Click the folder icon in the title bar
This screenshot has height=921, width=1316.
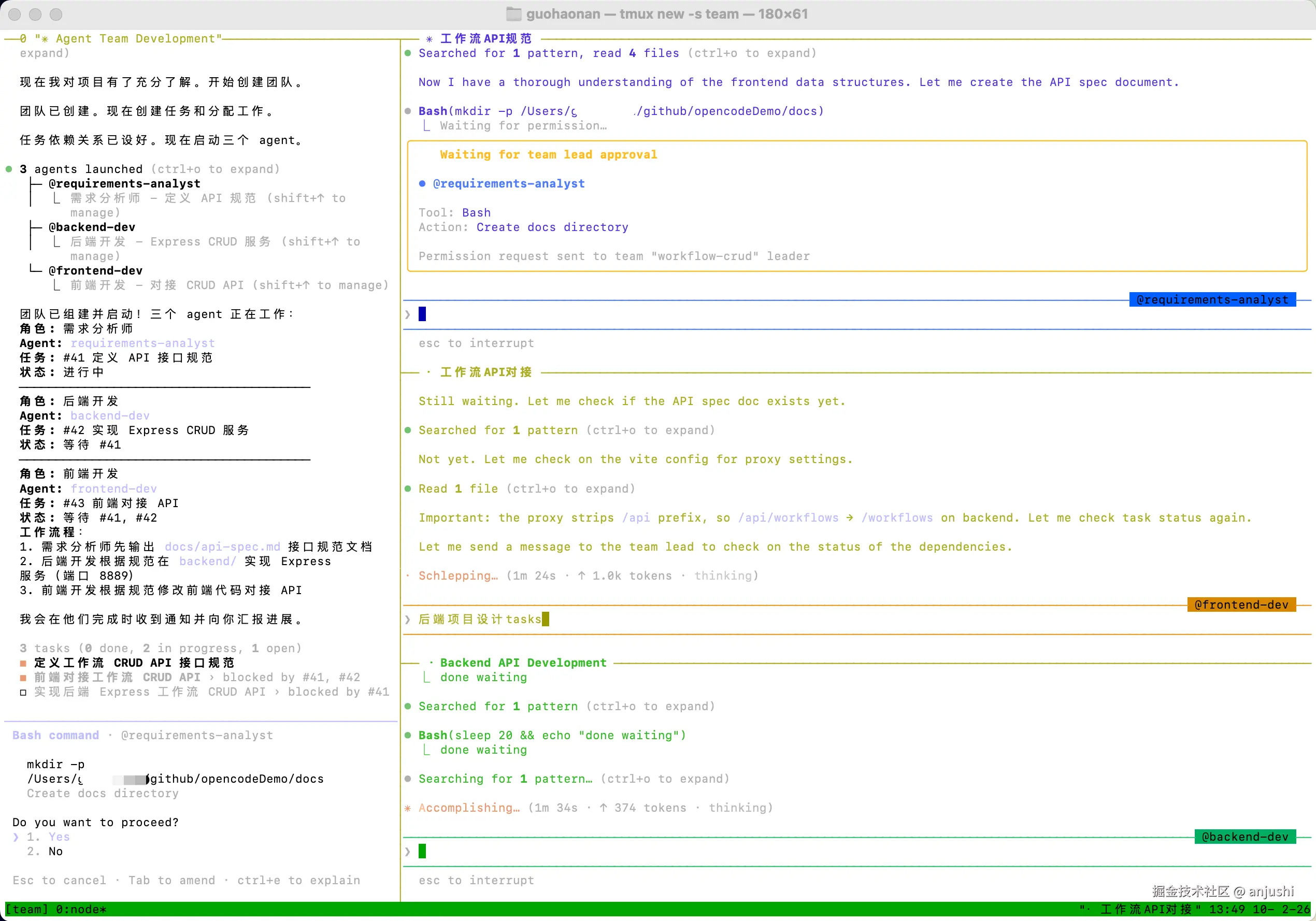(513, 14)
